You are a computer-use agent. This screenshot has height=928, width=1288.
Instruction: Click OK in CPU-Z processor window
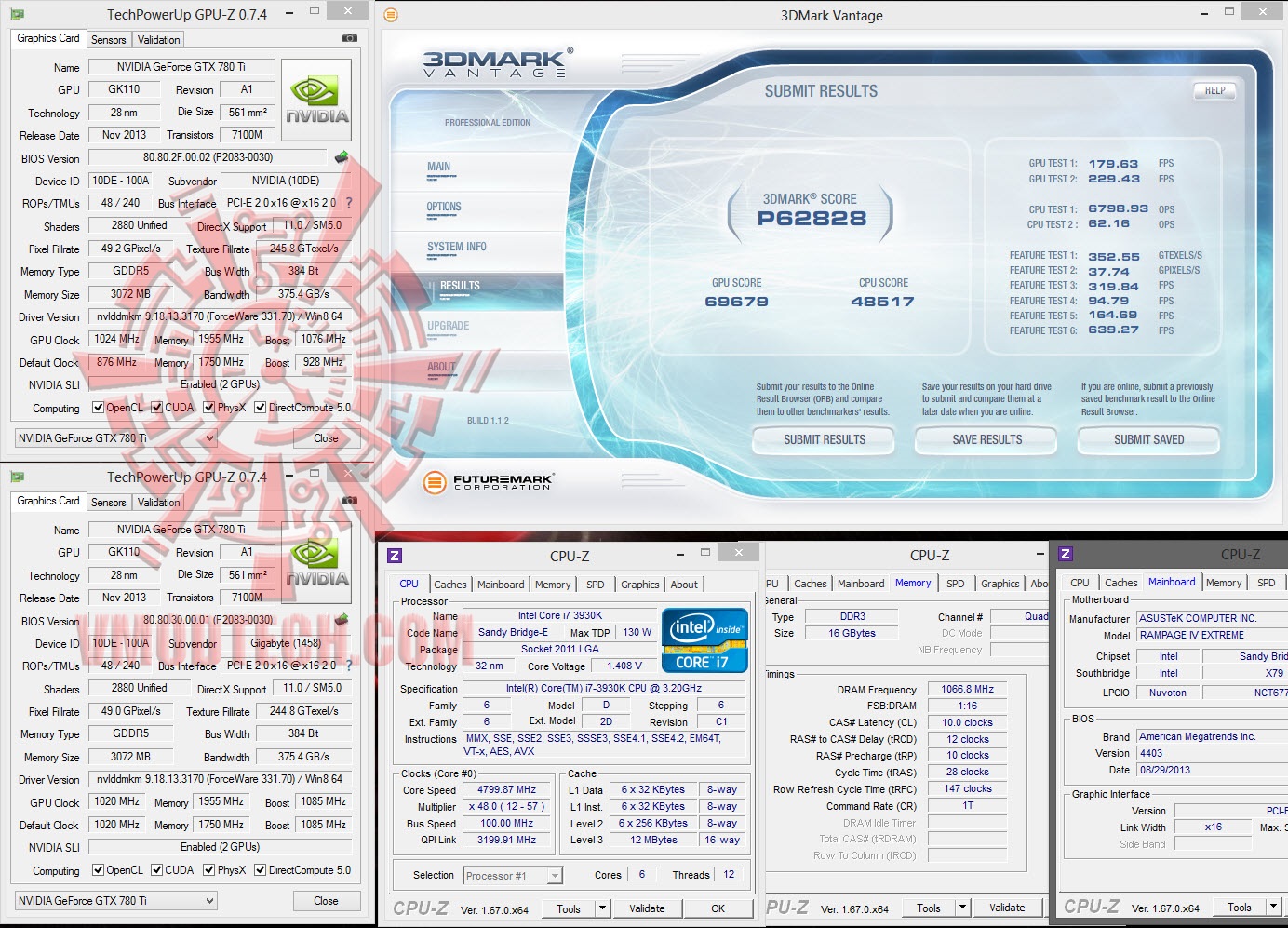718,908
